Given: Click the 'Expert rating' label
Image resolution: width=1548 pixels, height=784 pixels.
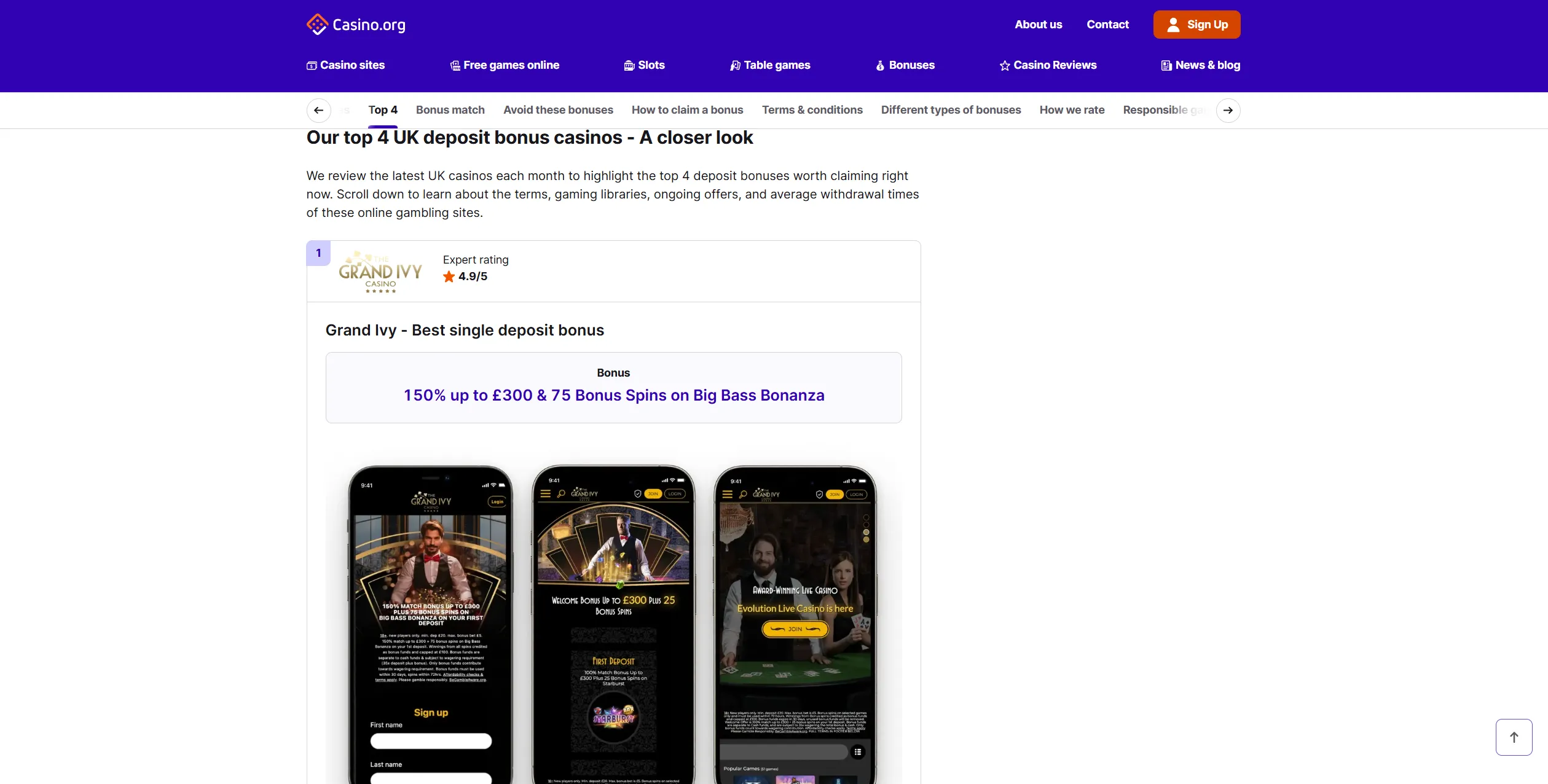Looking at the screenshot, I should 476,260.
